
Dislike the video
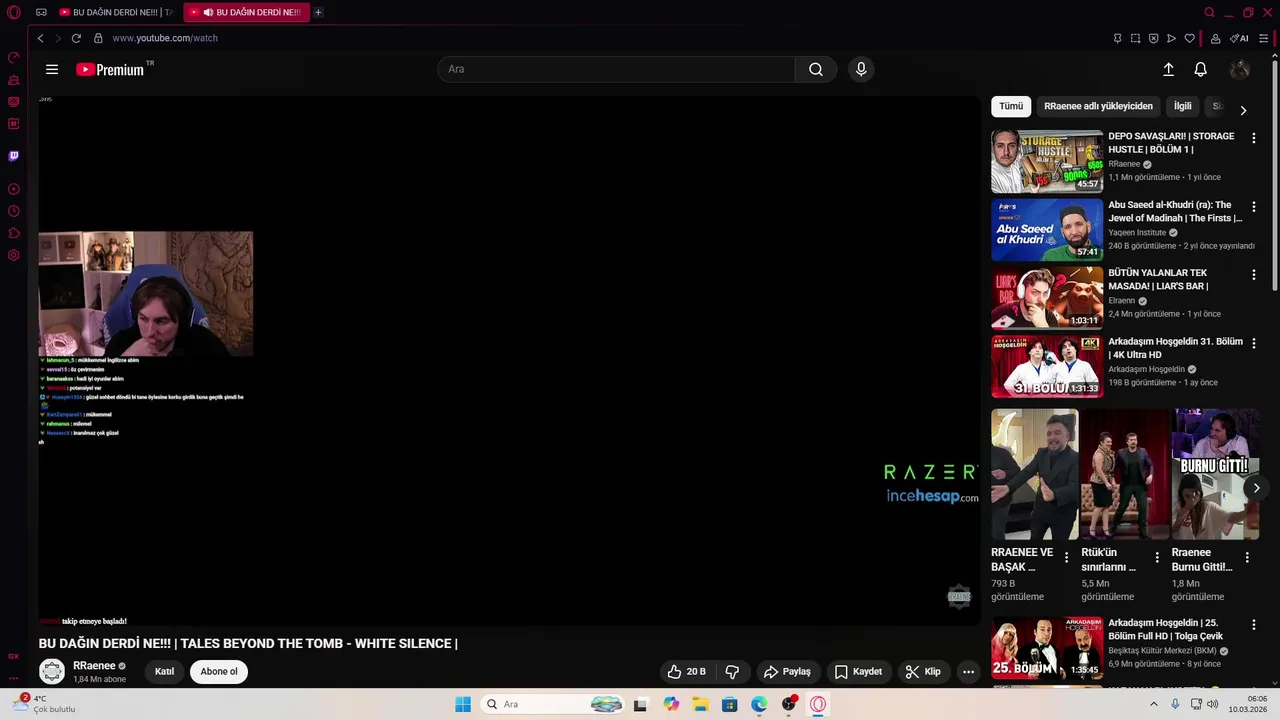tap(732, 672)
